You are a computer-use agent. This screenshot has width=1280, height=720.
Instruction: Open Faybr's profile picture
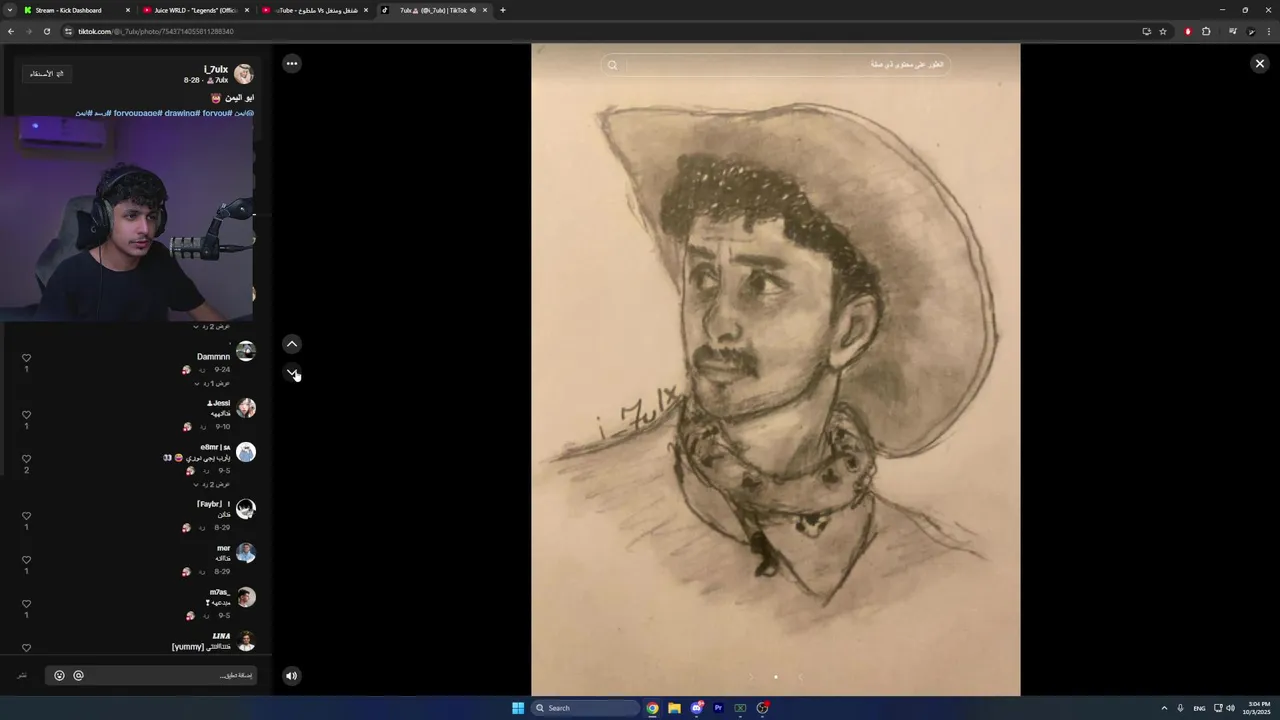245,509
